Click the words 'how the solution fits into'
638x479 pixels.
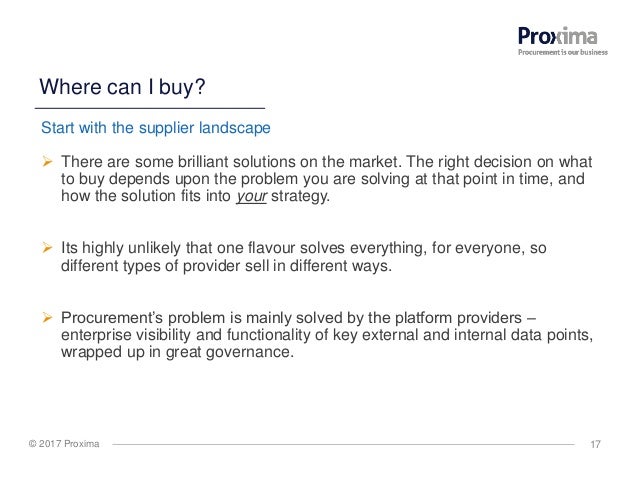[x=147, y=196]
